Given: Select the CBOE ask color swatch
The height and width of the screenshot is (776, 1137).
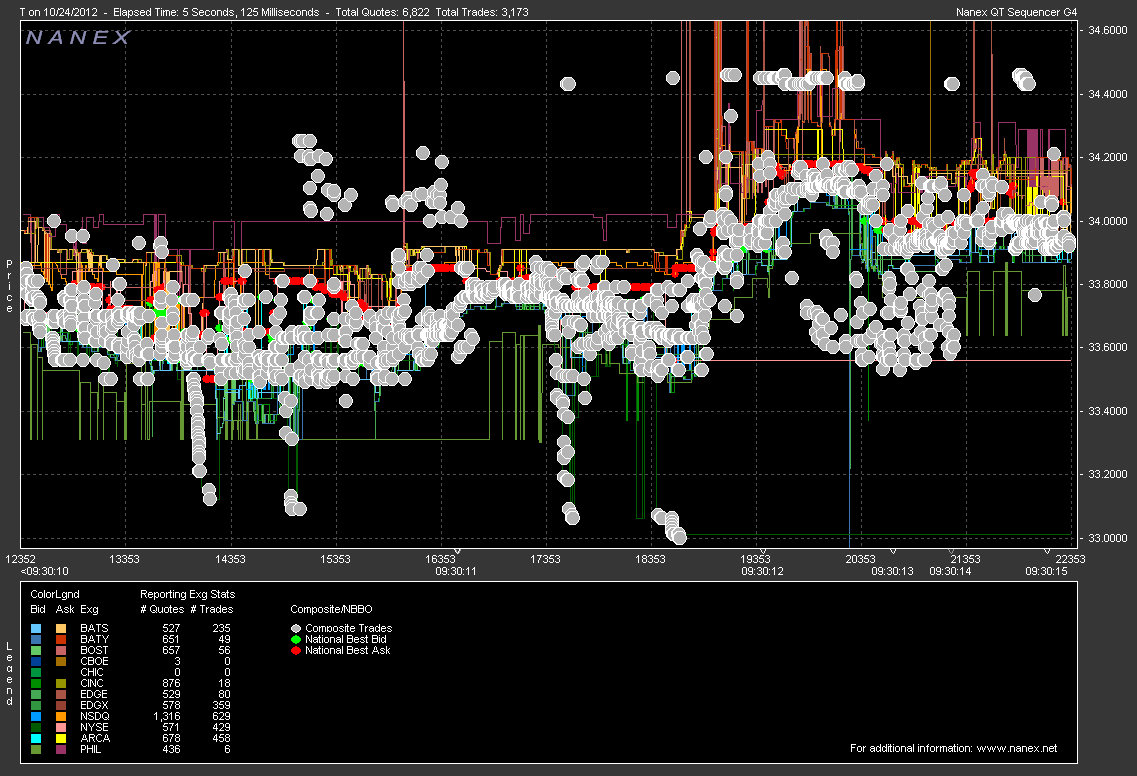Looking at the screenshot, I should [61, 661].
